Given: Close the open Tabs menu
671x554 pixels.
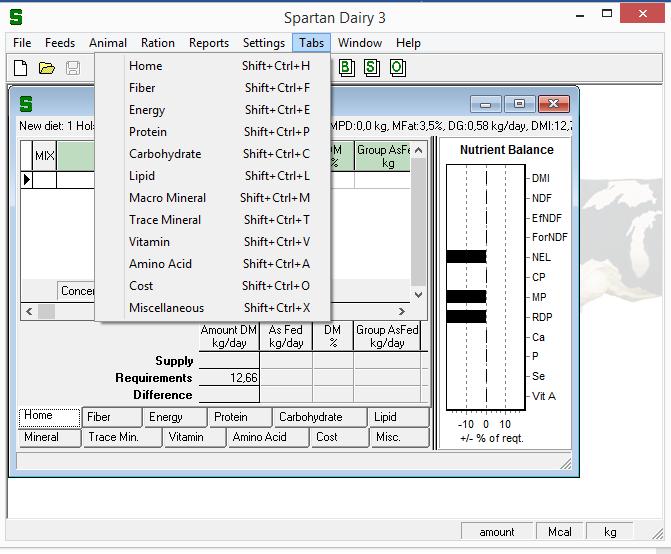Looking at the screenshot, I should click(312, 43).
